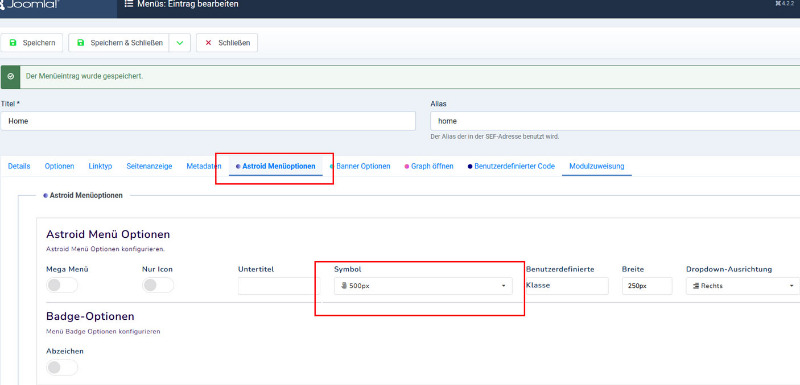The height and width of the screenshot is (385, 800).
Task: Switch to the Seitenanzeige tab
Action: point(149,166)
